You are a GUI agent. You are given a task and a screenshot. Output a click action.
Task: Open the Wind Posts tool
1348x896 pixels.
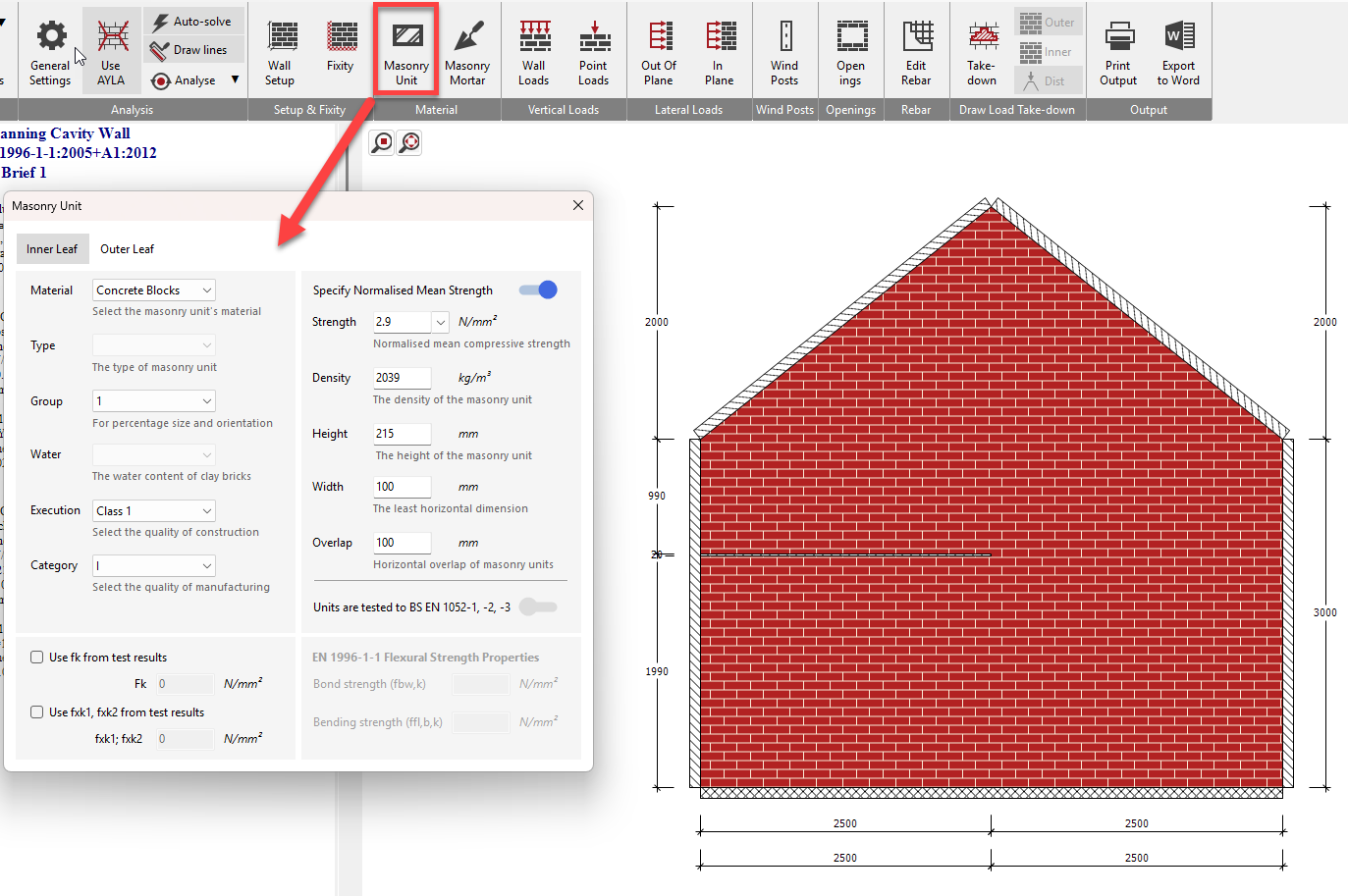click(x=784, y=49)
